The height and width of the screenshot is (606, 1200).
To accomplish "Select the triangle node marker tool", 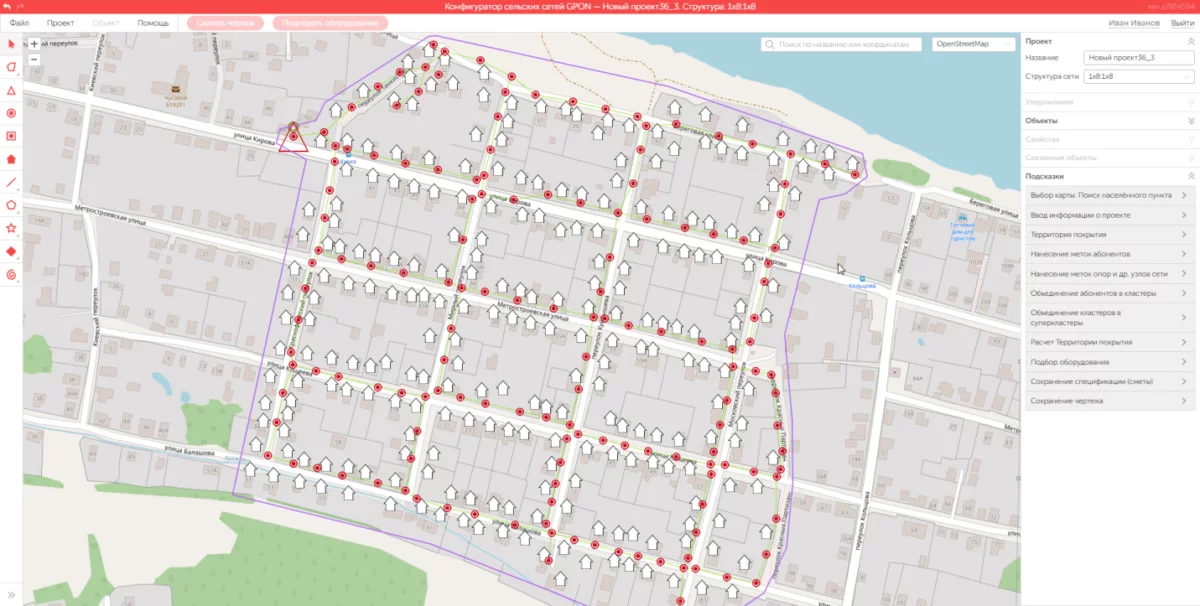I will pyautogui.click(x=11, y=90).
